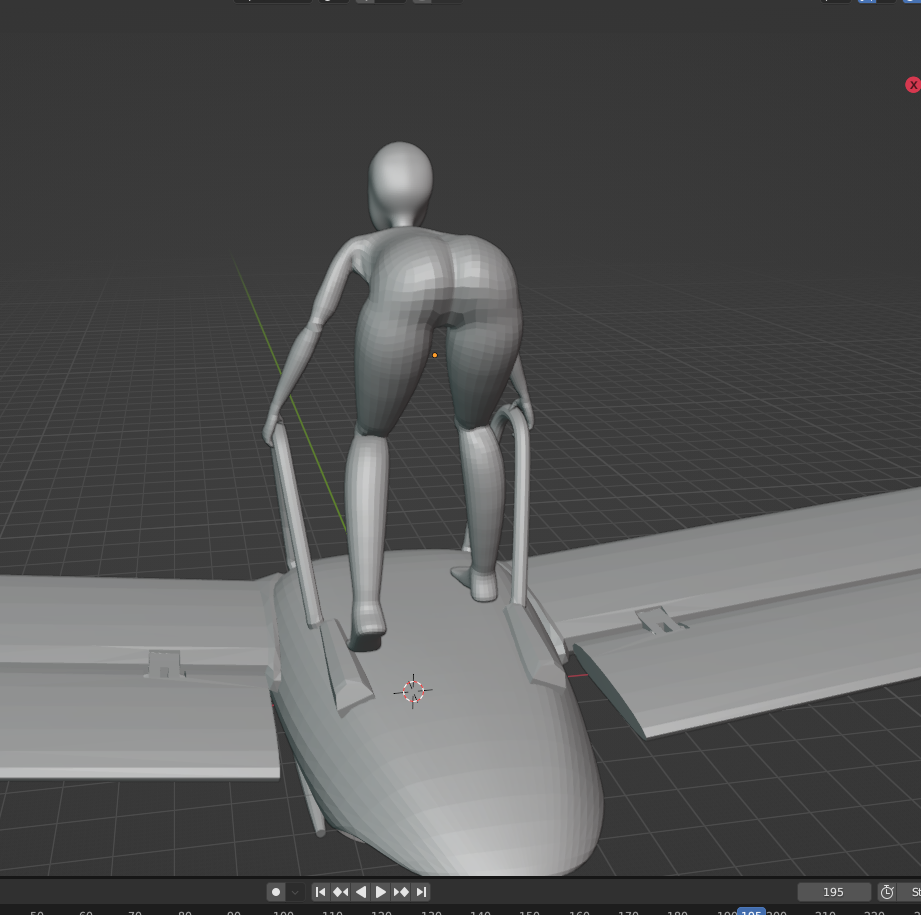Click the current frame field showing 195
The image size is (921, 915).
tap(833, 892)
